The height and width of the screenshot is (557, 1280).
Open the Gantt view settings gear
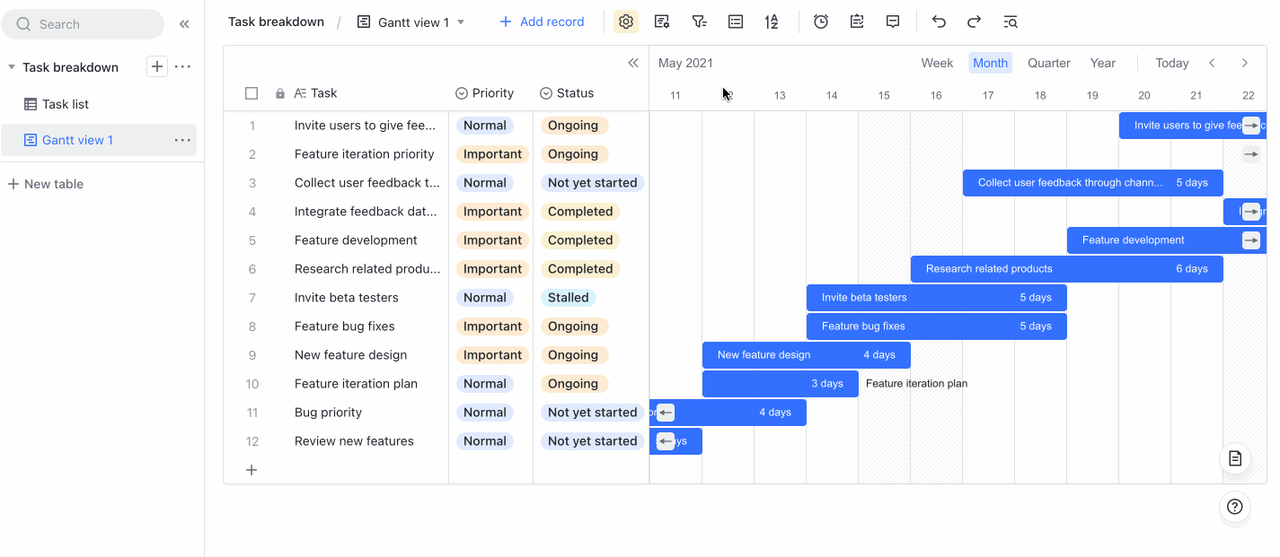pyautogui.click(x=626, y=22)
